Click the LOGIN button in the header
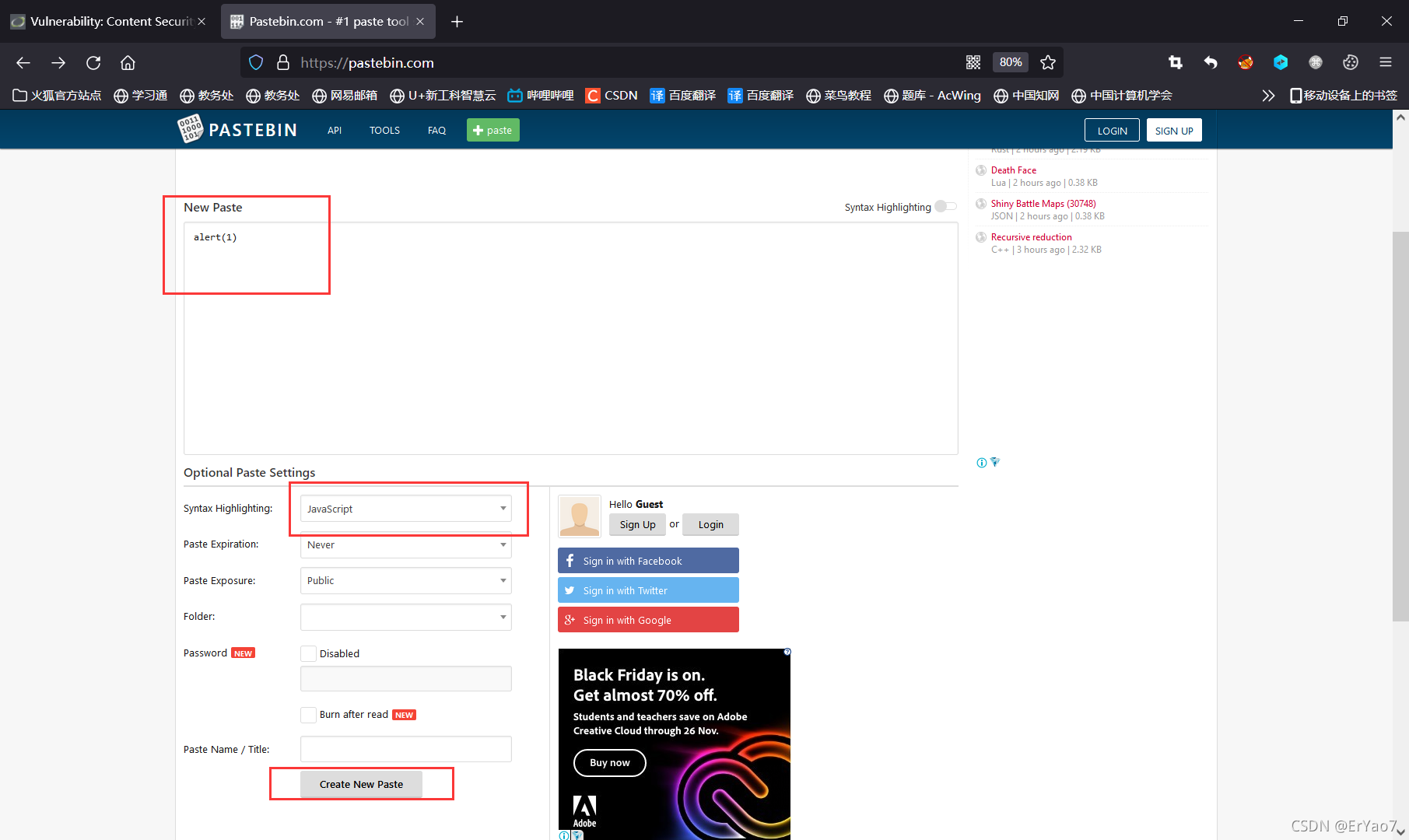 [1112, 130]
